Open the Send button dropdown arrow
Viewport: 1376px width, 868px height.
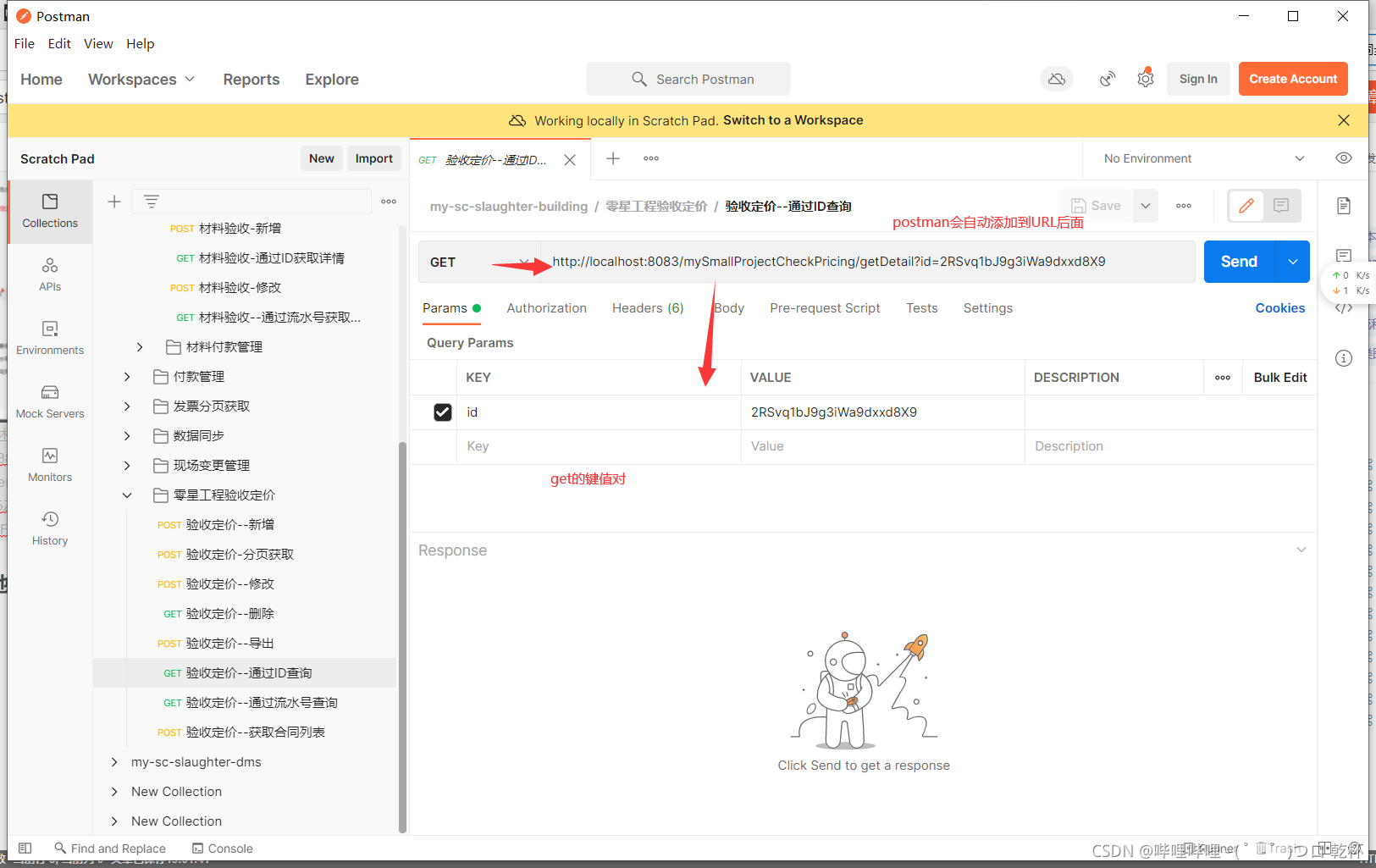(1293, 262)
